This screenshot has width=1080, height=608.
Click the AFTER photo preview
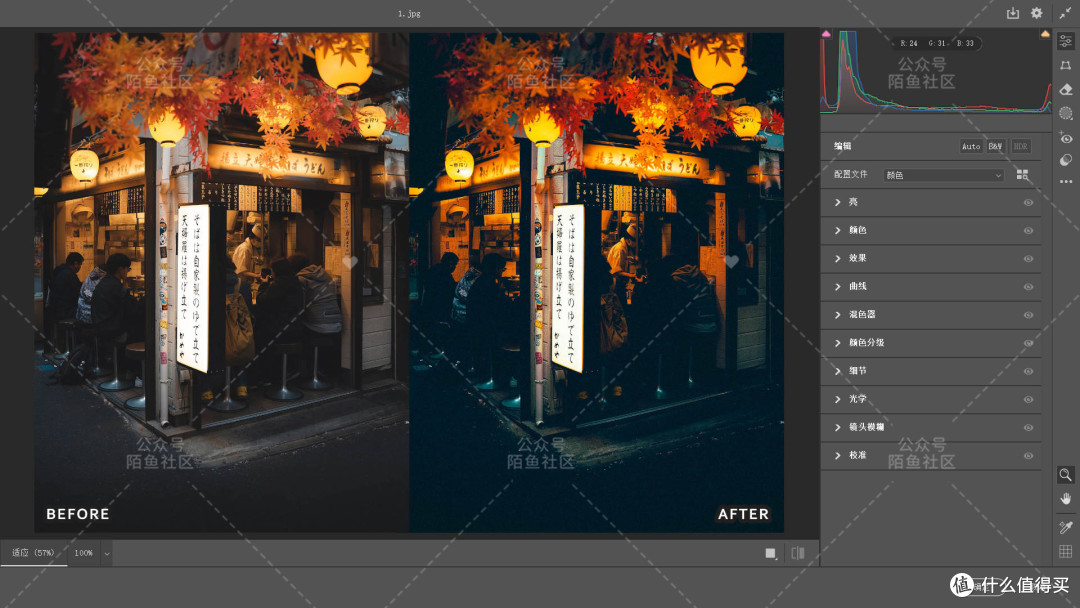tap(596, 282)
